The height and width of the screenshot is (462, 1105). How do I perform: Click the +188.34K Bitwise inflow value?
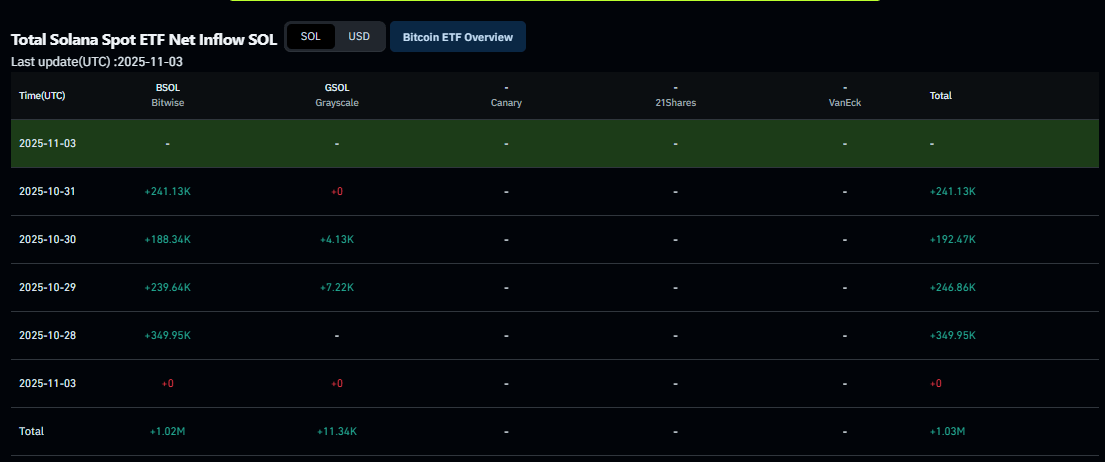coord(168,240)
